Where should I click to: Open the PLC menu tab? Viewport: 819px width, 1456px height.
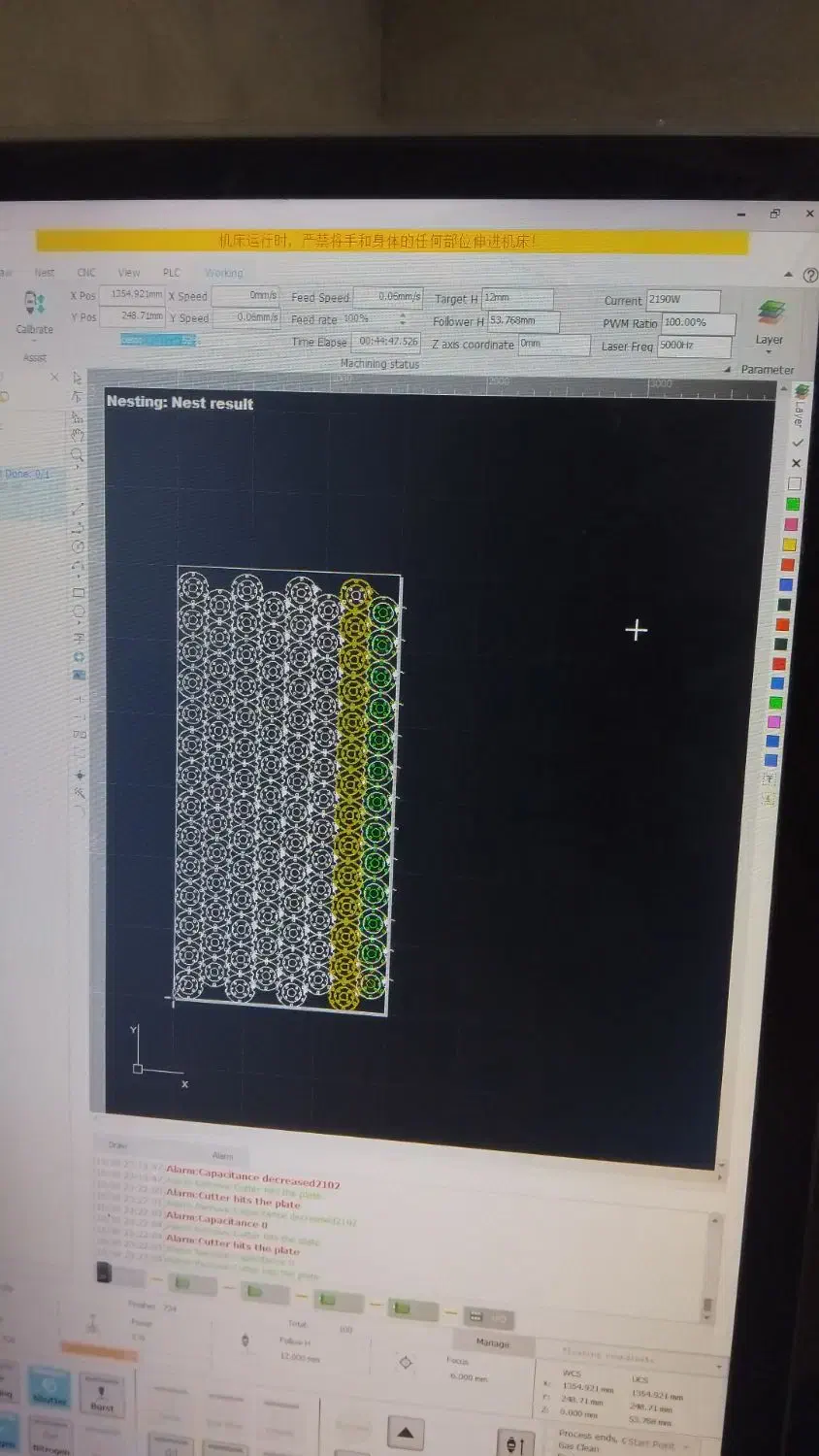[172, 273]
